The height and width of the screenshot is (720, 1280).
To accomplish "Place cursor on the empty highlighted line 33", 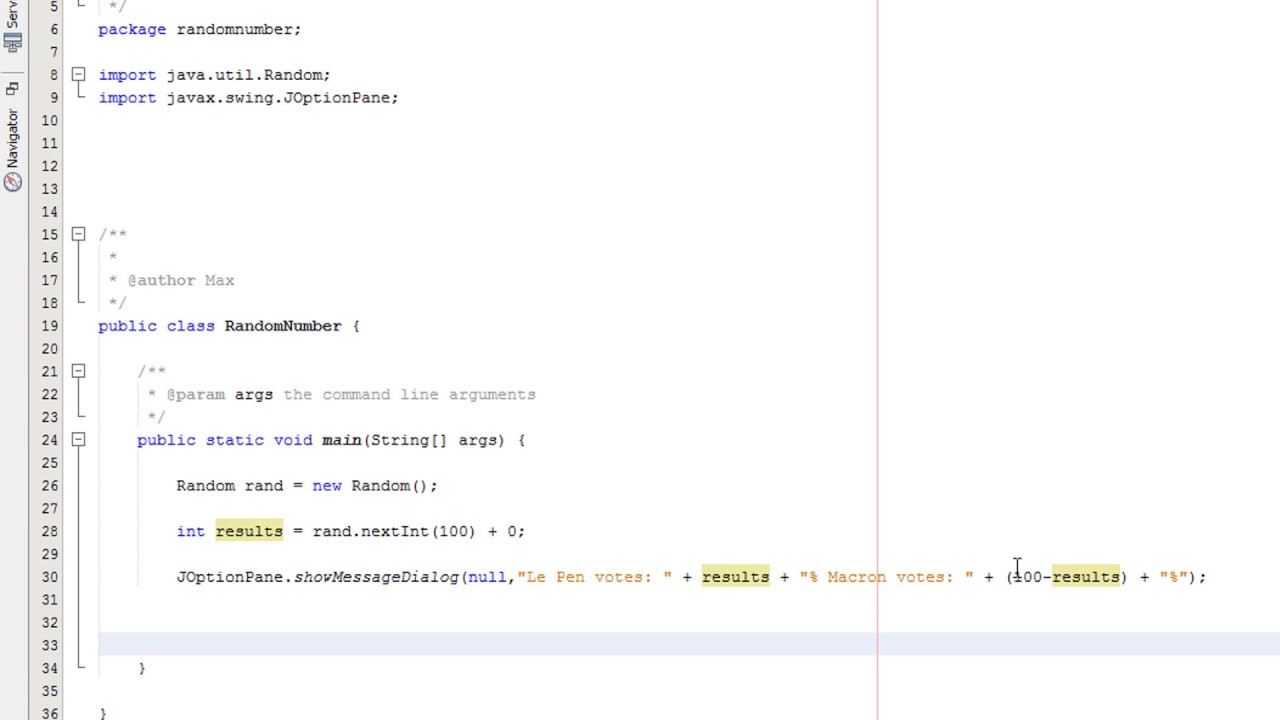I will tap(688, 645).
